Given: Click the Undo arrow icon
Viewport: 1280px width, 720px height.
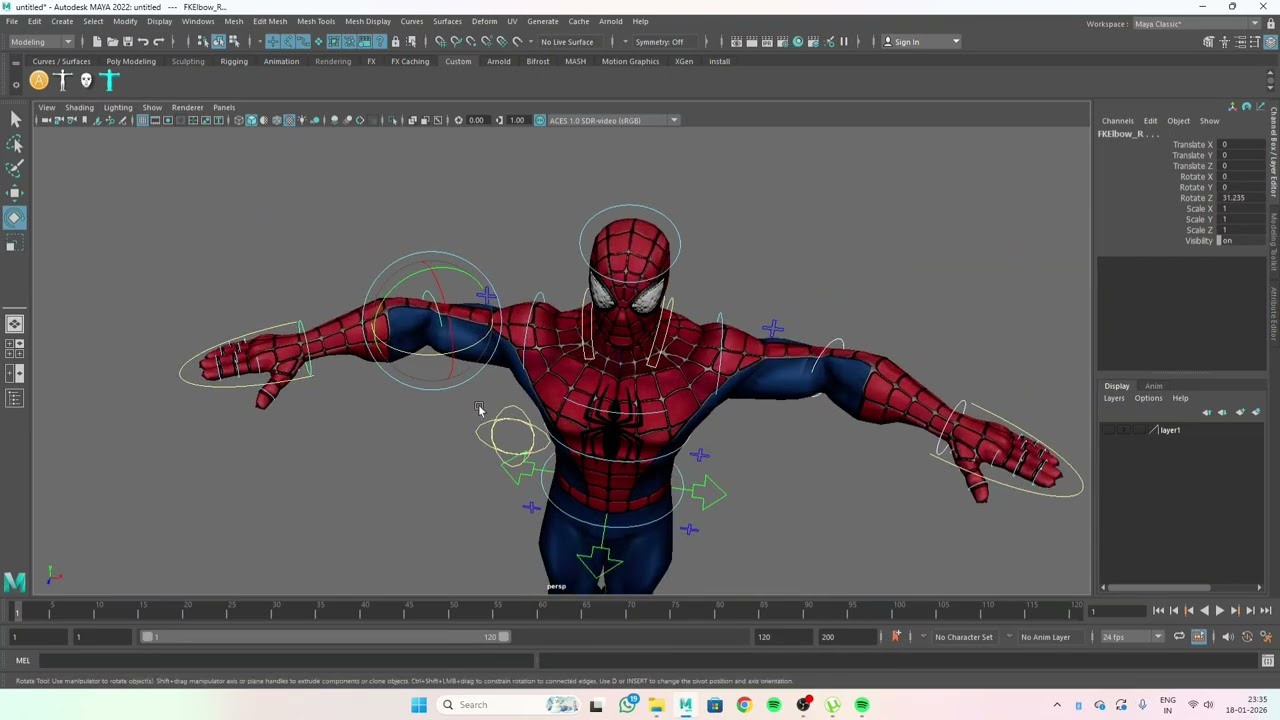Looking at the screenshot, I should pos(143,41).
